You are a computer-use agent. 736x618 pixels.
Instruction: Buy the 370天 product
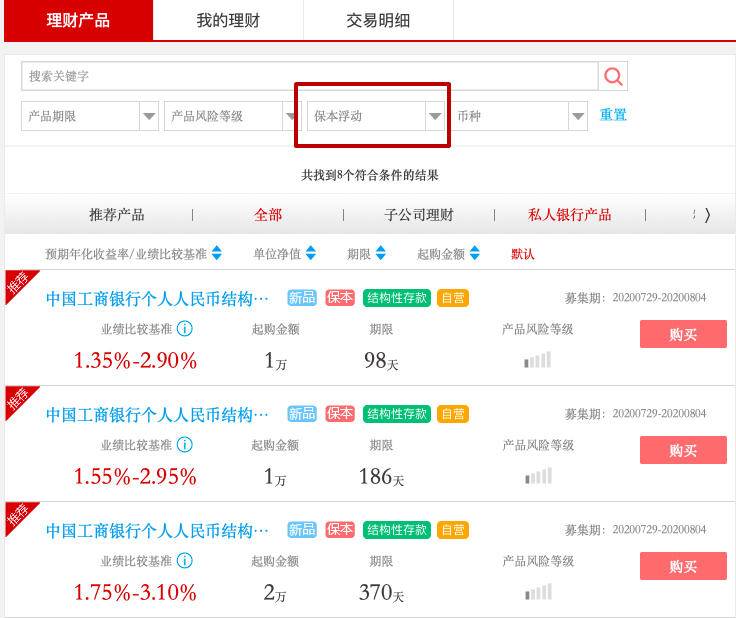click(x=683, y=566)
